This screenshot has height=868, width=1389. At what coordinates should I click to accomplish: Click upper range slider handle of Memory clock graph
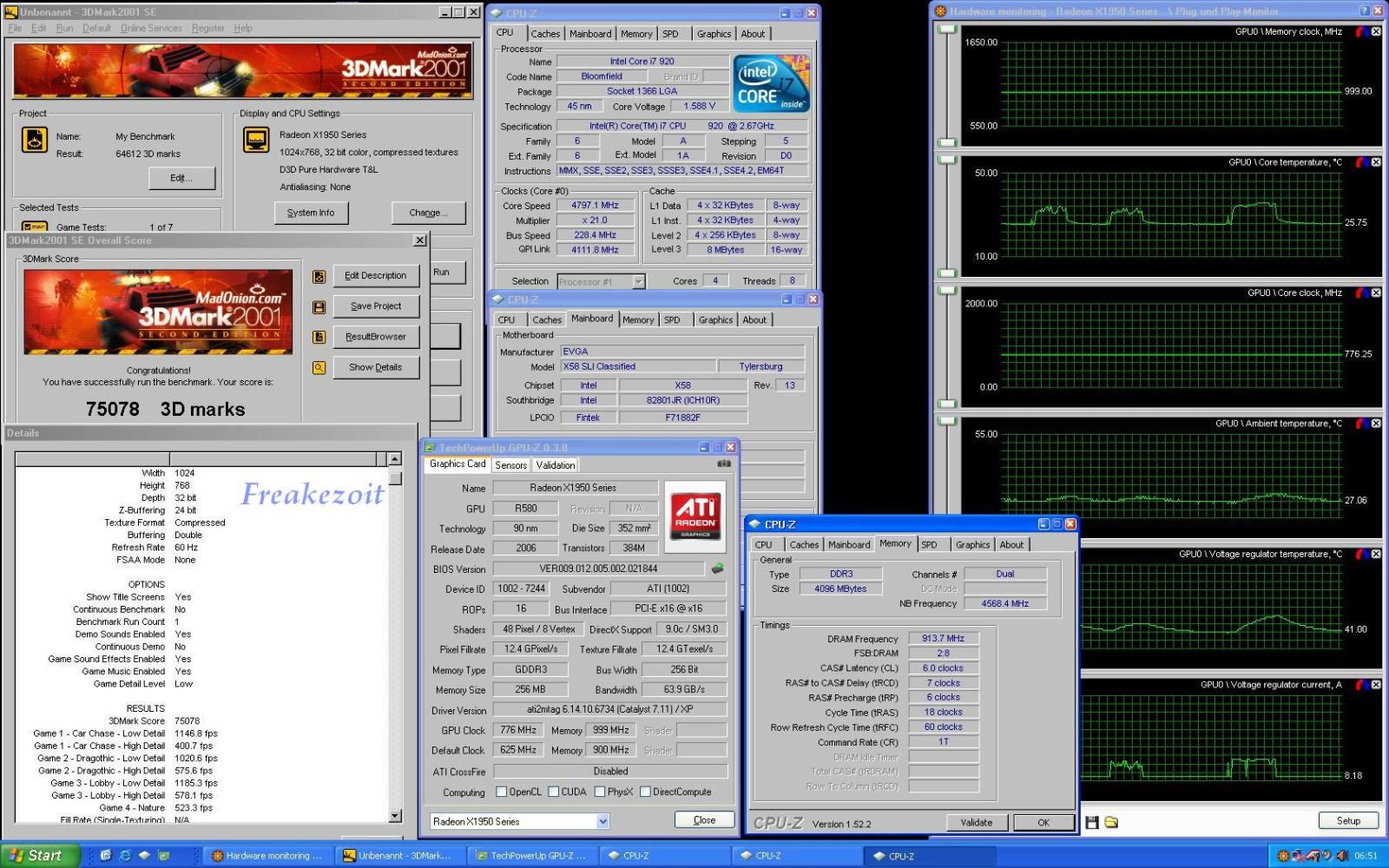coord(947,30)
